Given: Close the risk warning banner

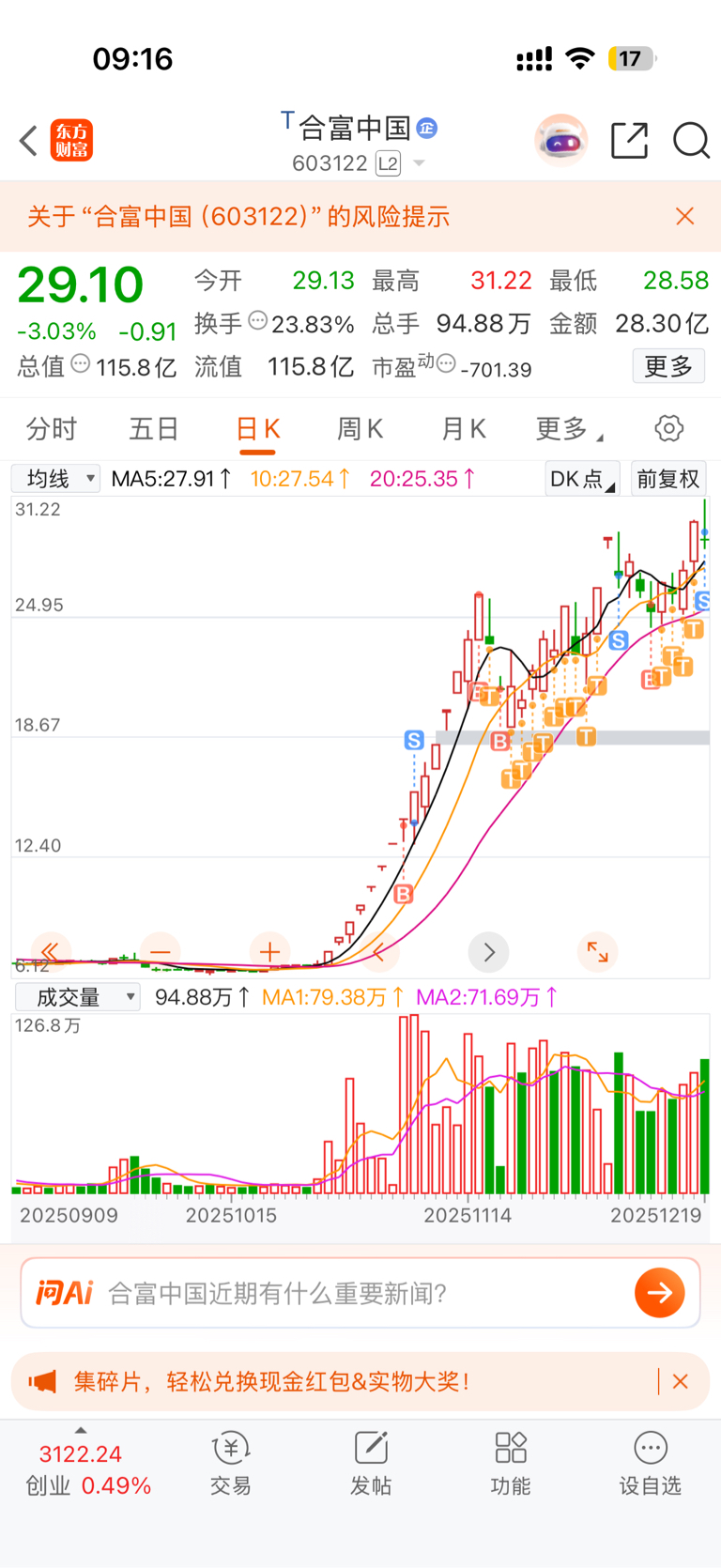Looking at the screenshot, I should pos(685,216).
